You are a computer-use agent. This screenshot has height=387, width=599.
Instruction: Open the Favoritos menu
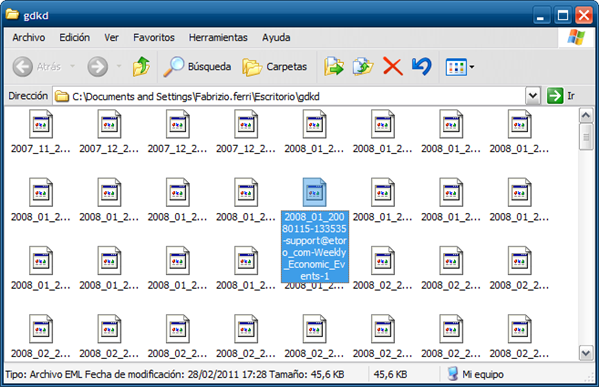(x=154, y=37)
